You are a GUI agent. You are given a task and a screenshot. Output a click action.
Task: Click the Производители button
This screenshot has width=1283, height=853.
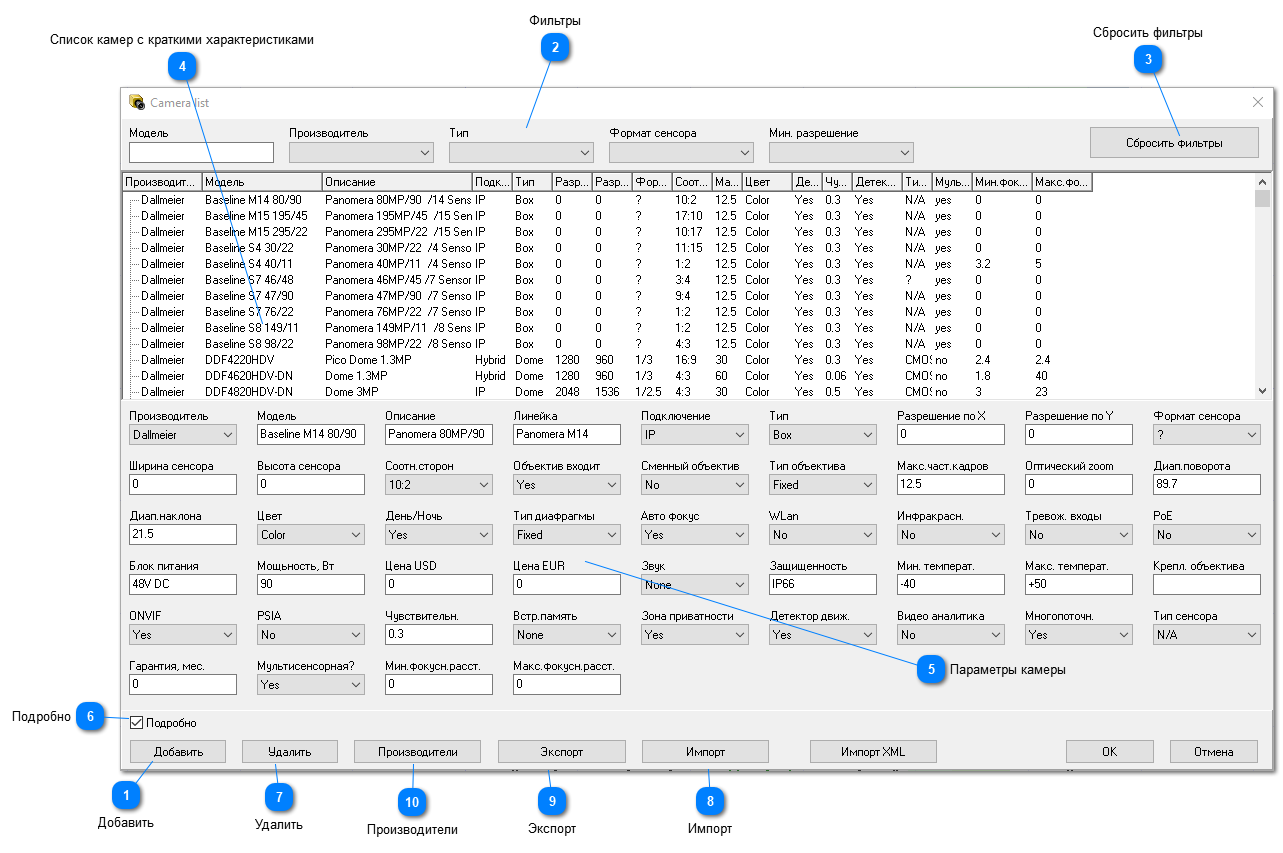pos(418,752)
